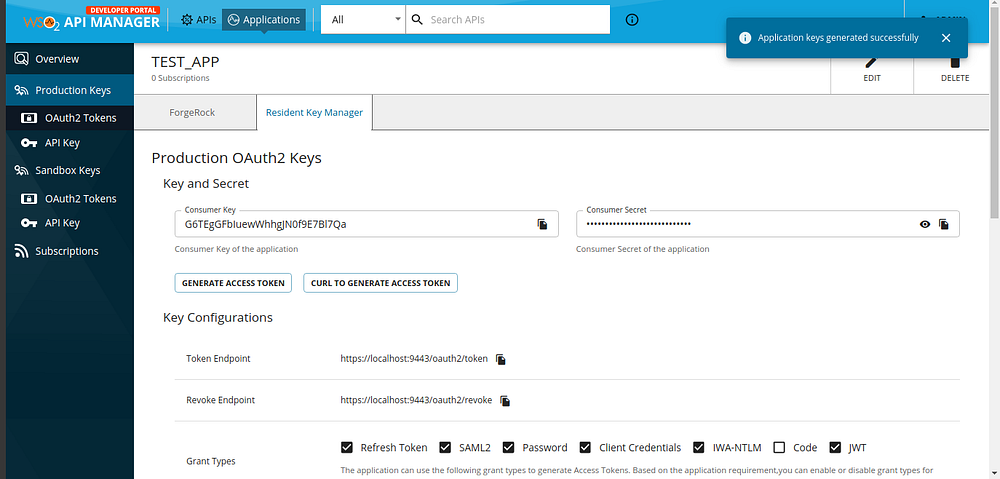Click the 0 Subscriptions text
This screenshot has height=479, width=1000.
[180, 78]
